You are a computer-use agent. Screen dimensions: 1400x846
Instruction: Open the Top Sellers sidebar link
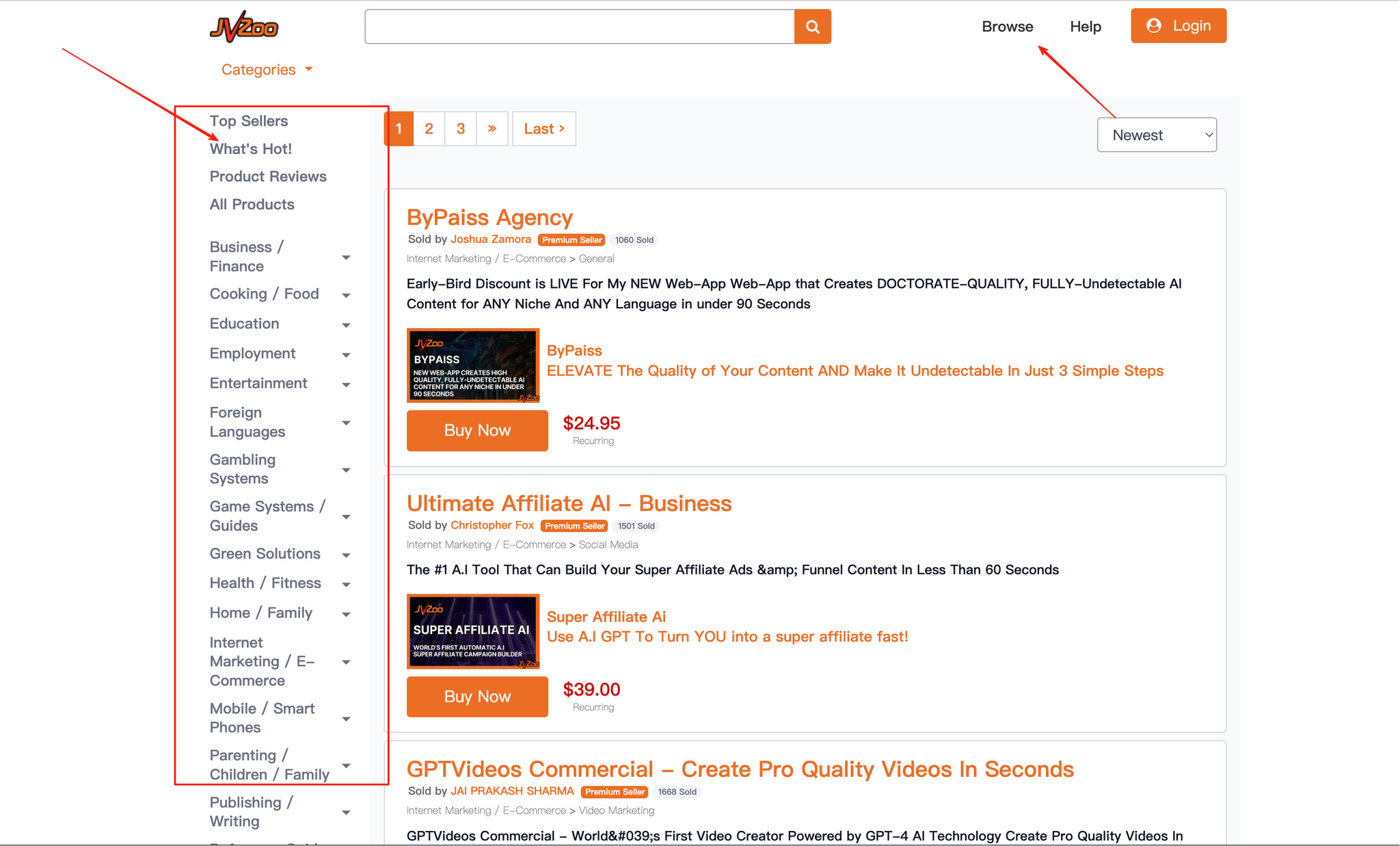(x=249, y=121)
